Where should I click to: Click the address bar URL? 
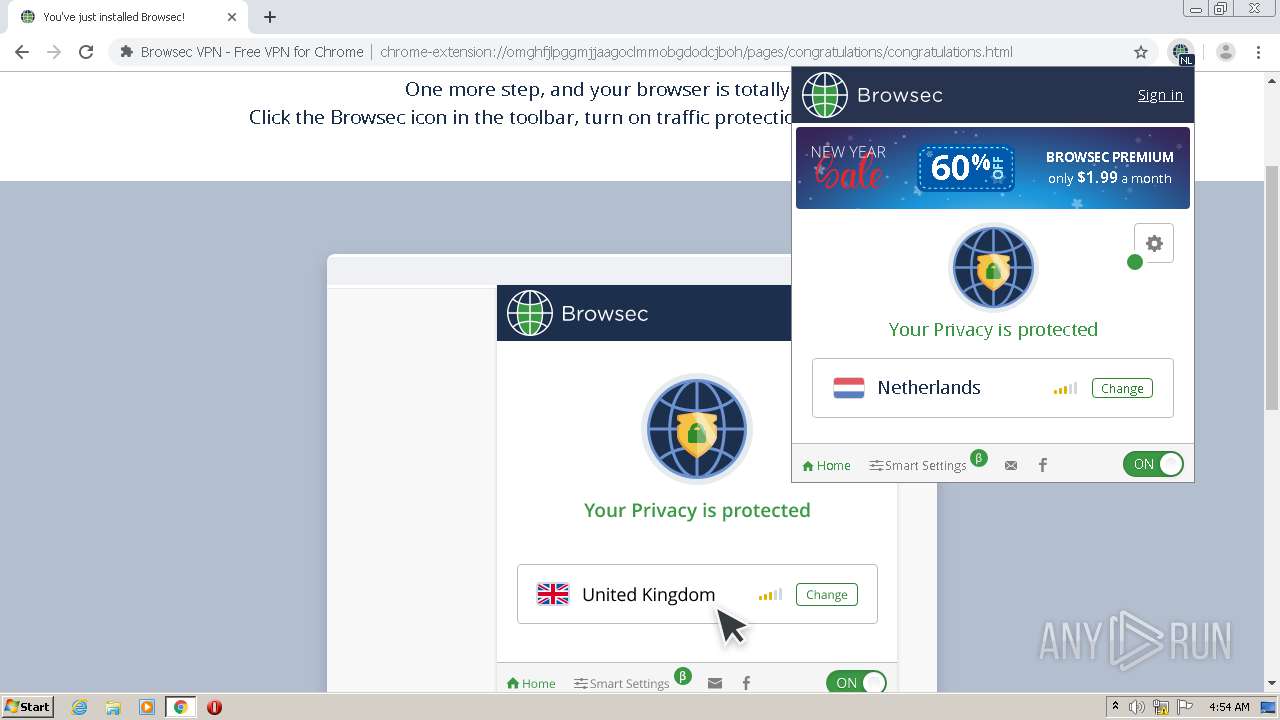click(x=696, y=52)
